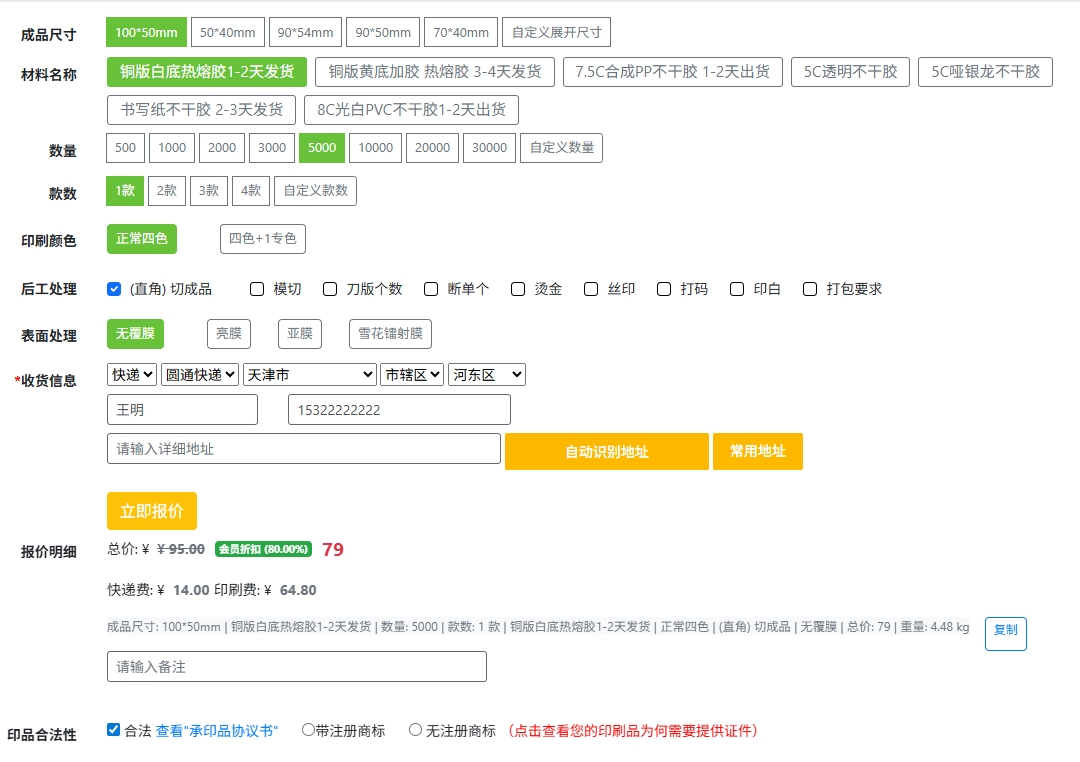
Task: Open the 承印品协议书 link
Action: [x=217, y=731]
